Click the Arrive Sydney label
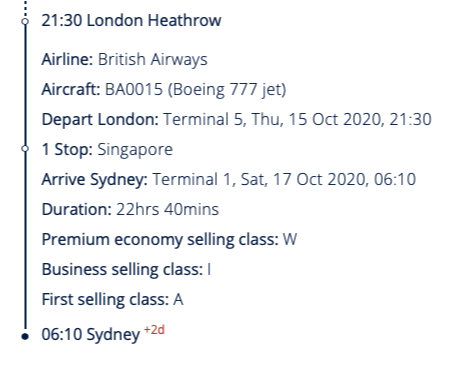450x365 pixels. pyautogui.click(x=95, y=179)
